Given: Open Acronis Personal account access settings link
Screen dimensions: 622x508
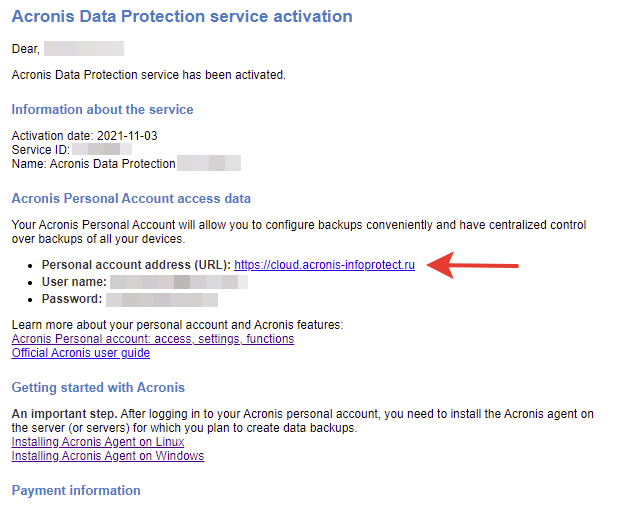Looking at the screenshot, I should [x=153, y=339].
